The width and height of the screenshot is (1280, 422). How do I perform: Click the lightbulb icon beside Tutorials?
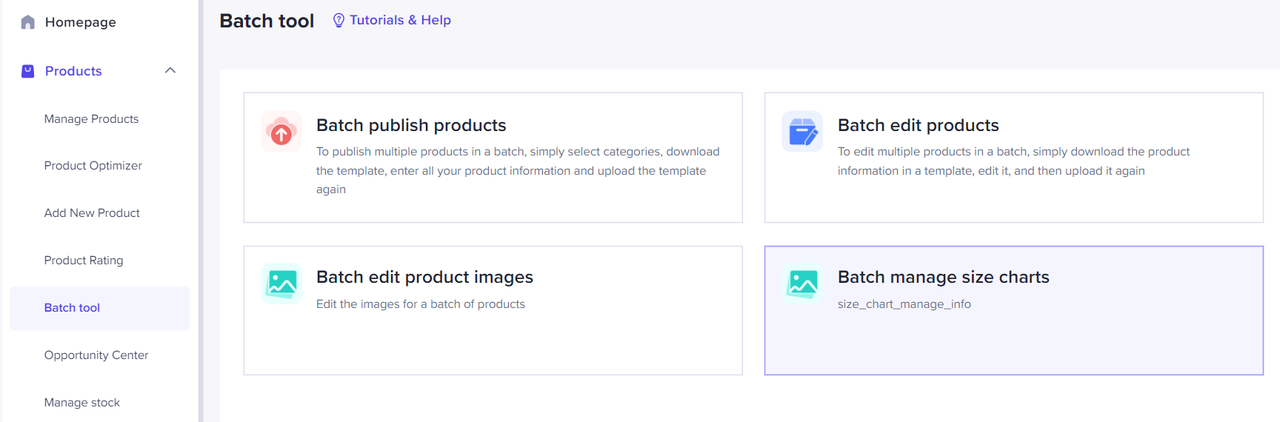coord(338,20)
